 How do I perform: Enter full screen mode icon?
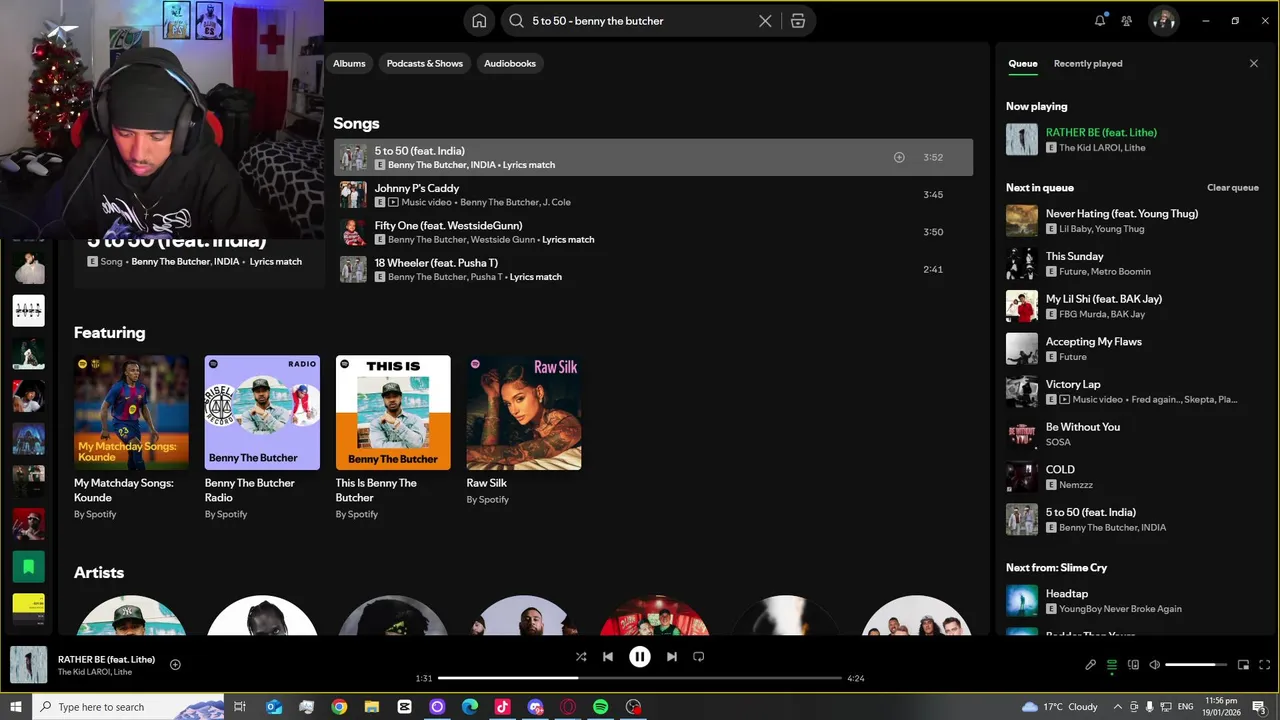(1265, 665)
